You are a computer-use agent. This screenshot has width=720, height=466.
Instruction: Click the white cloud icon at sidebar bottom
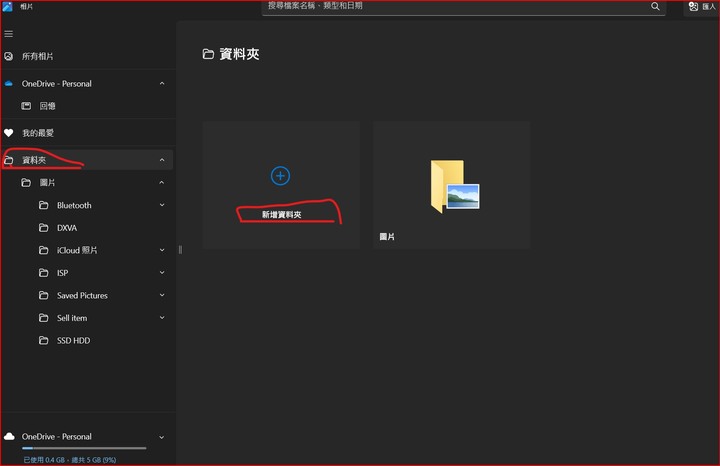pos(9,436)
